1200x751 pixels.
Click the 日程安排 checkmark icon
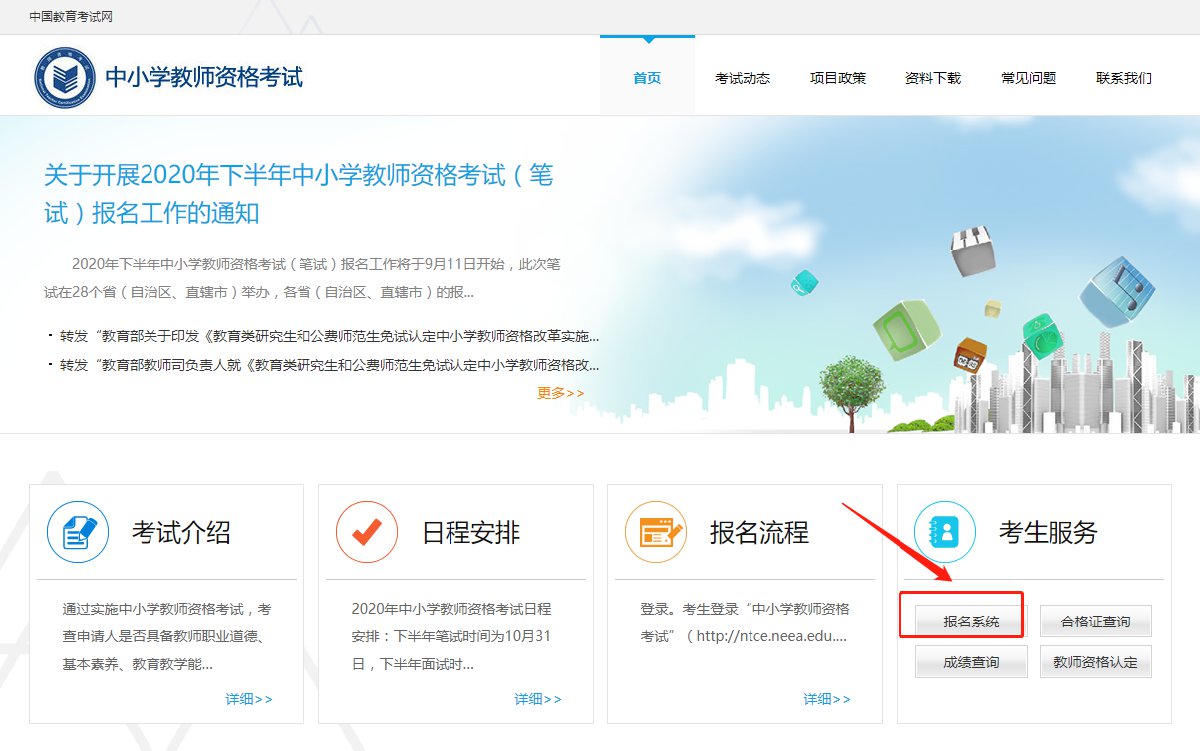[367, 532]
